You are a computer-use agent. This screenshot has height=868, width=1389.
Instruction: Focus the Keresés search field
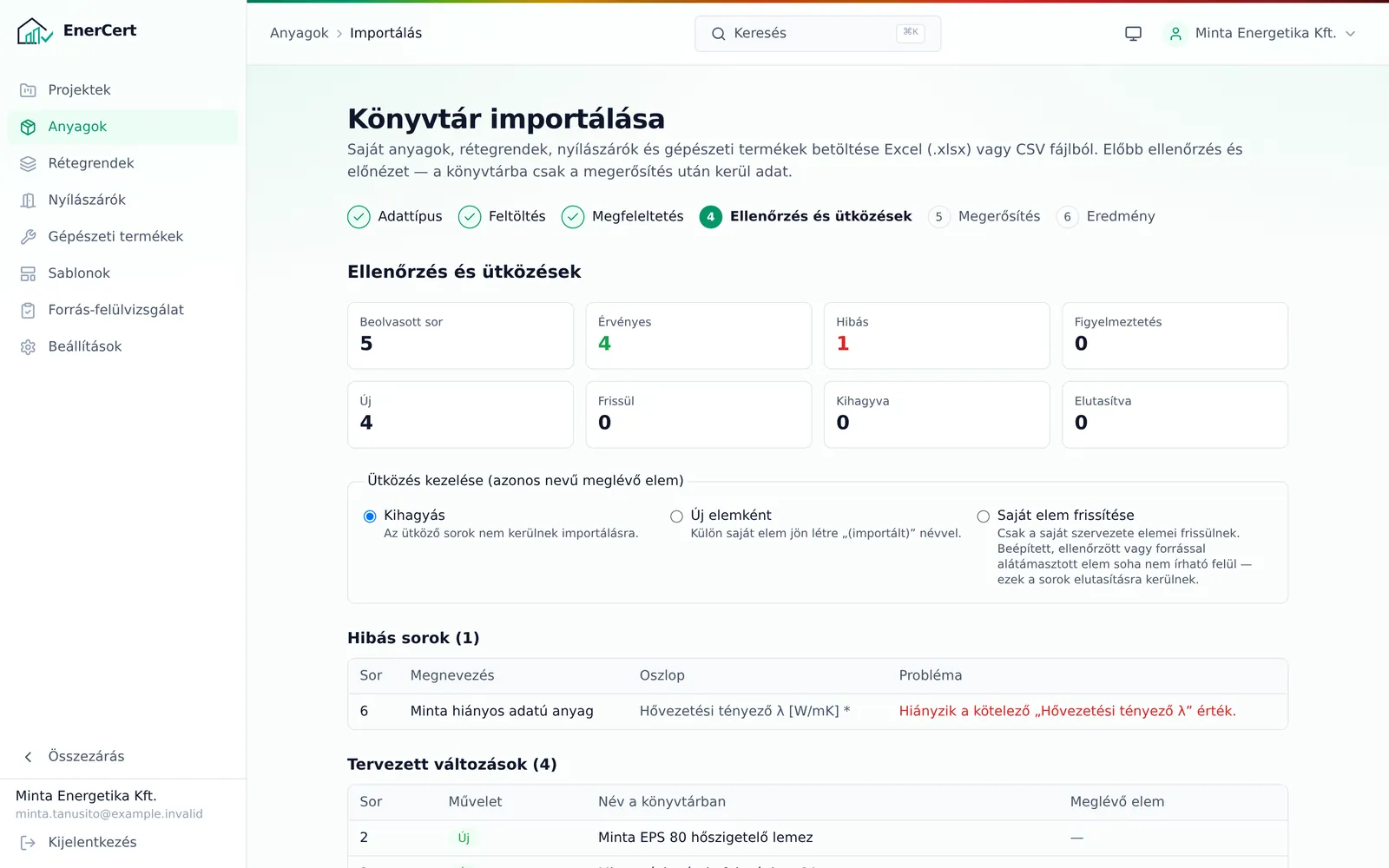pyautogui.click(x=817, y=34)
